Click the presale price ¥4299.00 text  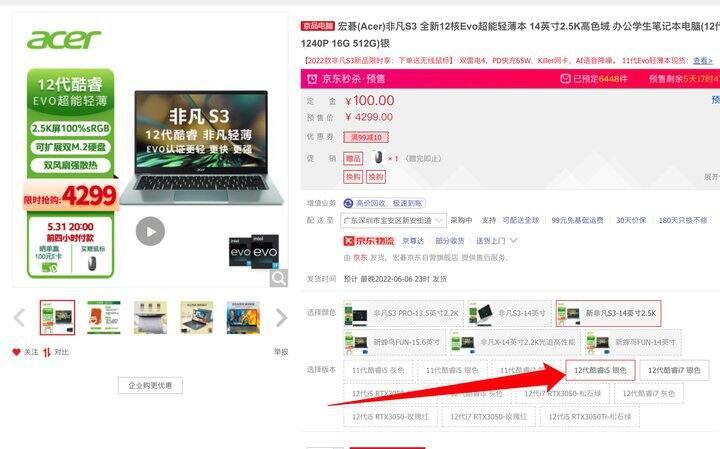pyautogui.click(x=369, y=117)
